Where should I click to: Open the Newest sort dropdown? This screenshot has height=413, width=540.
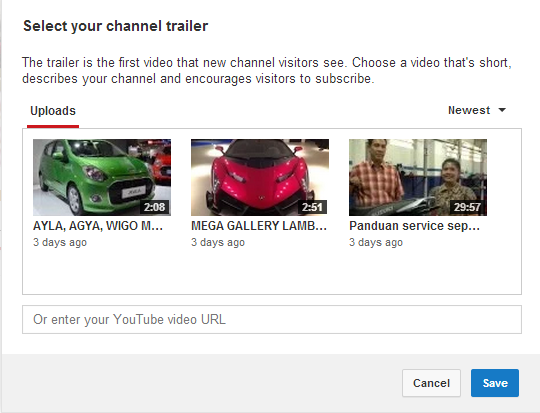pyautogui.click(x=477, y=110)
